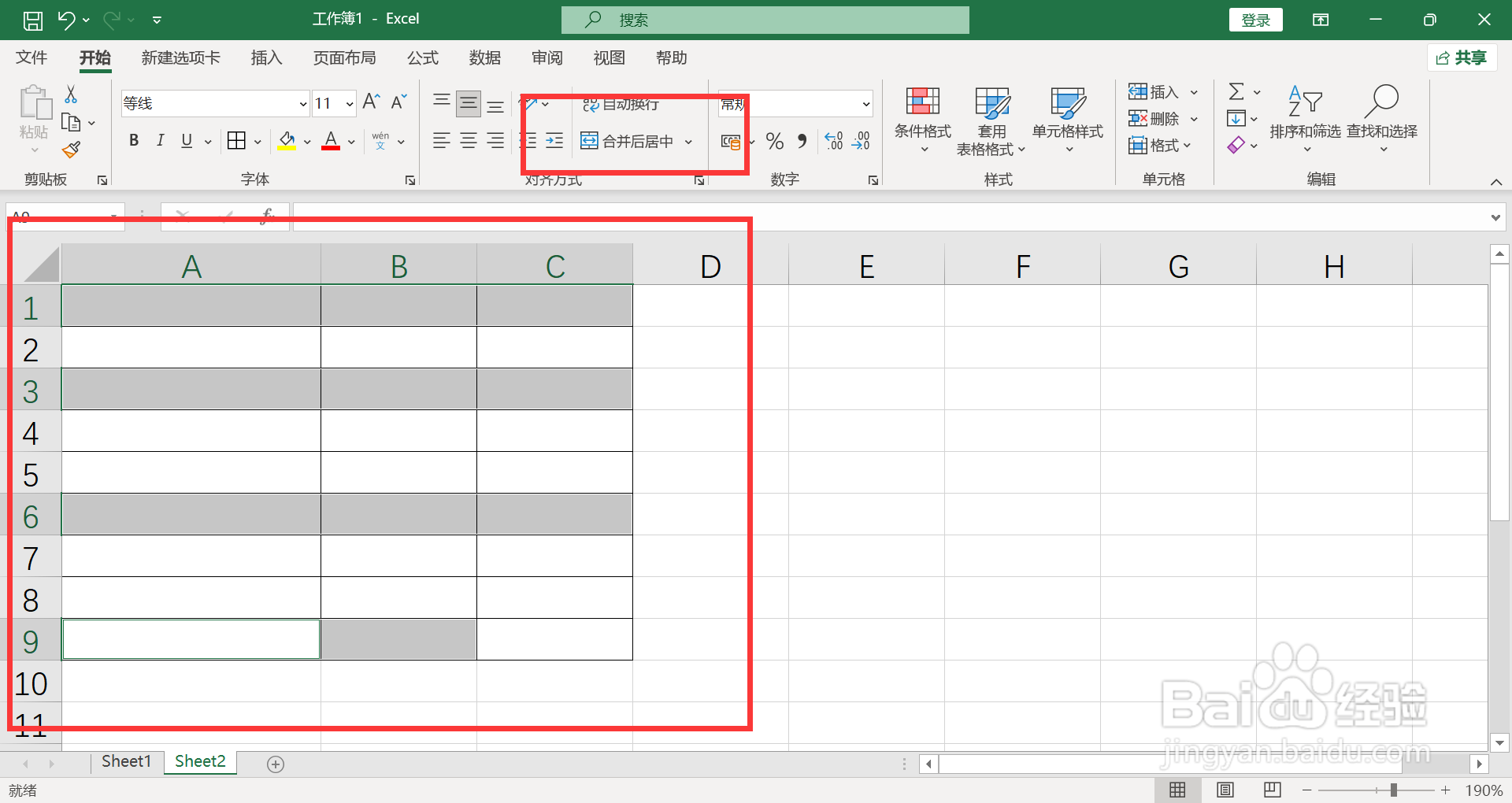Expand the 插入 cells dropdown arrow

1194,92
